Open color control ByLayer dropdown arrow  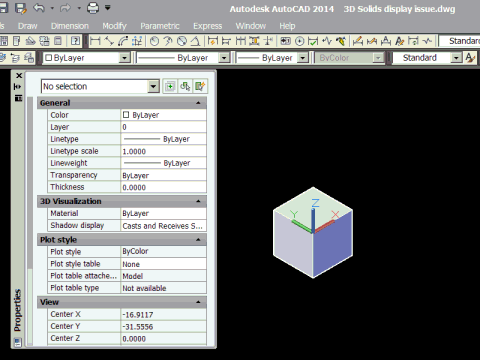coord(124,58)
